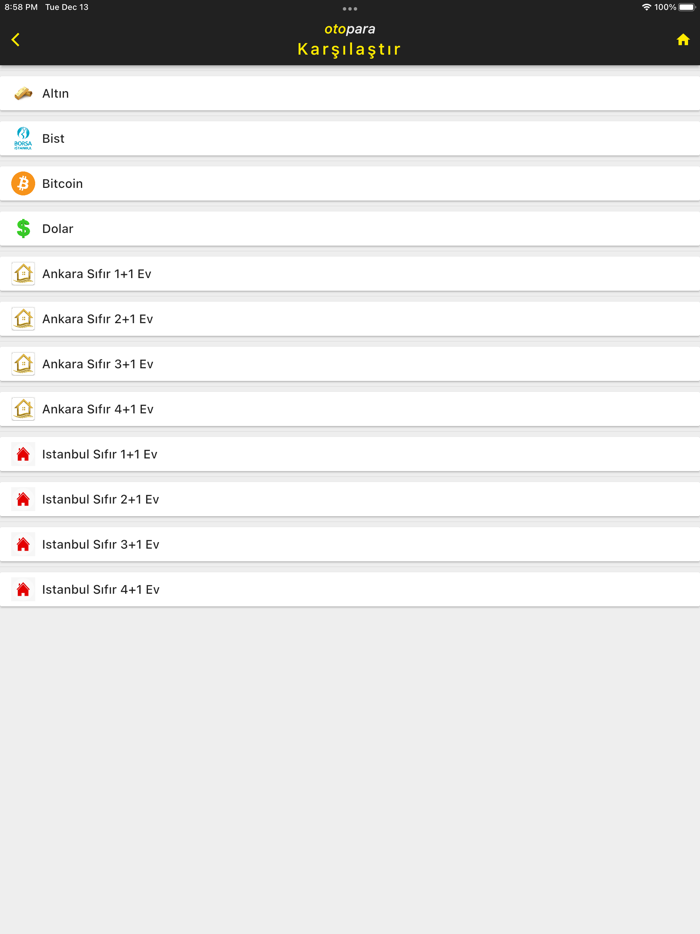Tap the home icon in the top bar
Screen dimensions: 700x934
coord(682,39)
